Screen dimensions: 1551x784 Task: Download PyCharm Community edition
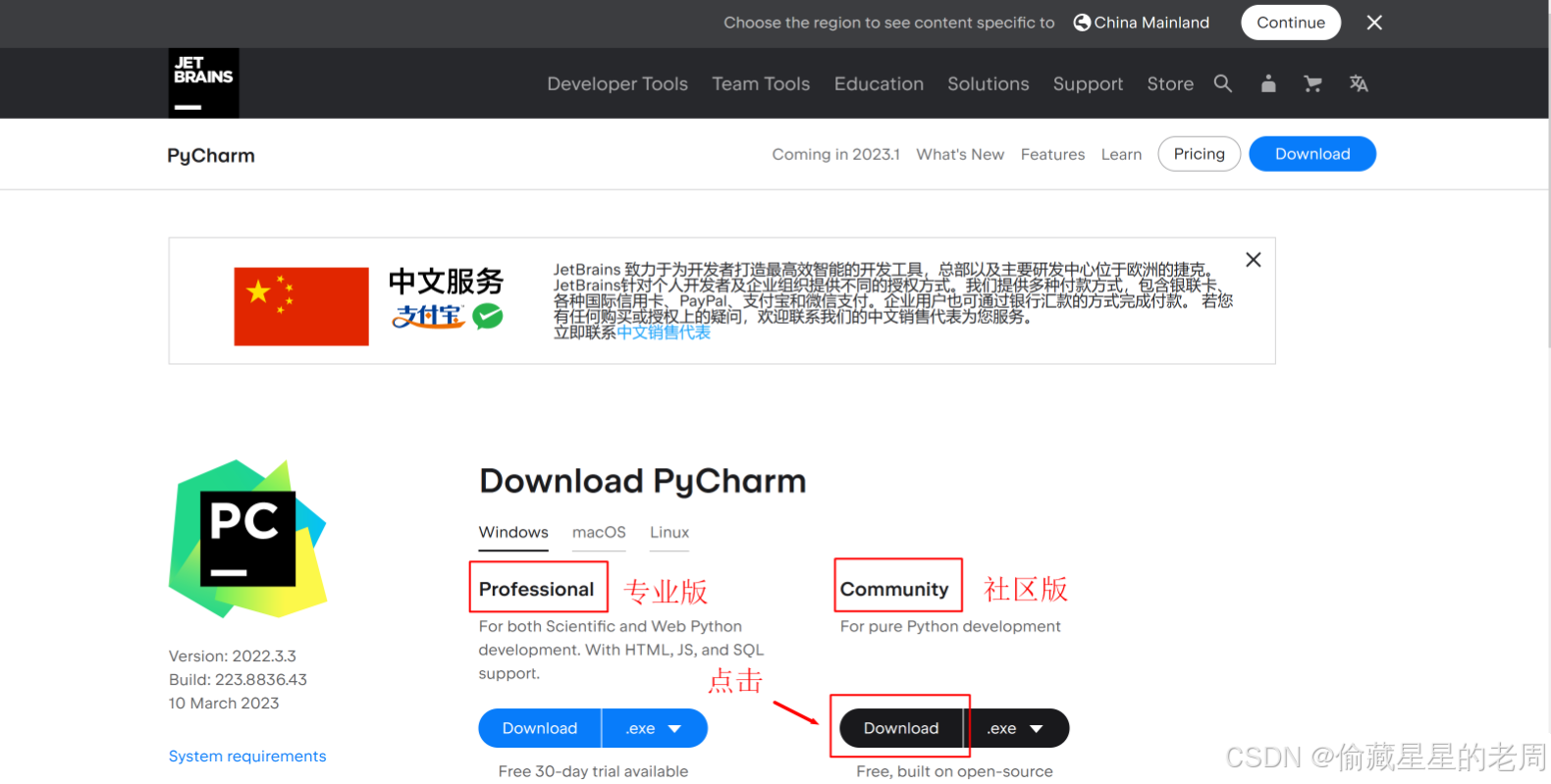coord(901,728)
